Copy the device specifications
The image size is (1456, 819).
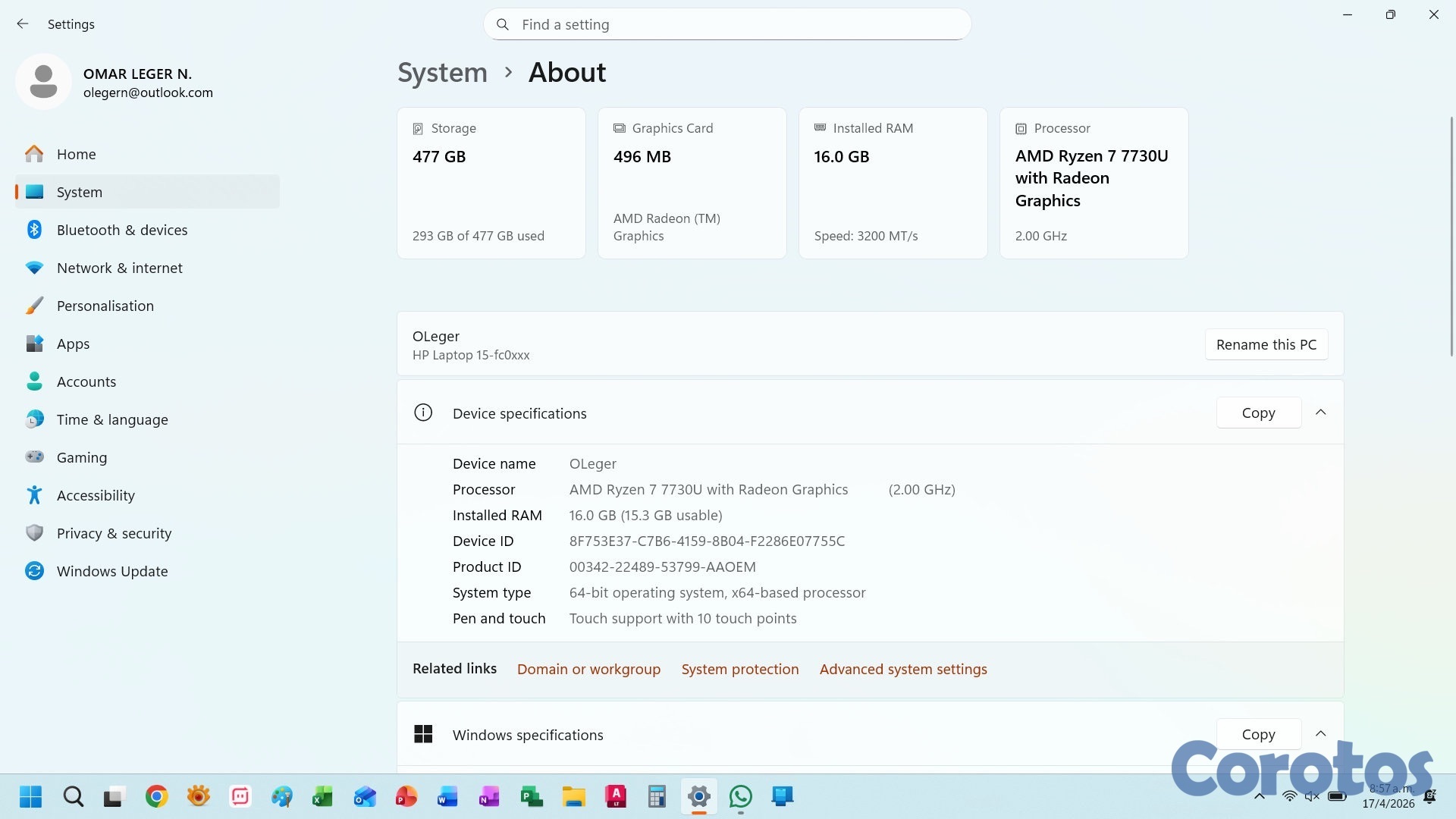pos(1258,413)
